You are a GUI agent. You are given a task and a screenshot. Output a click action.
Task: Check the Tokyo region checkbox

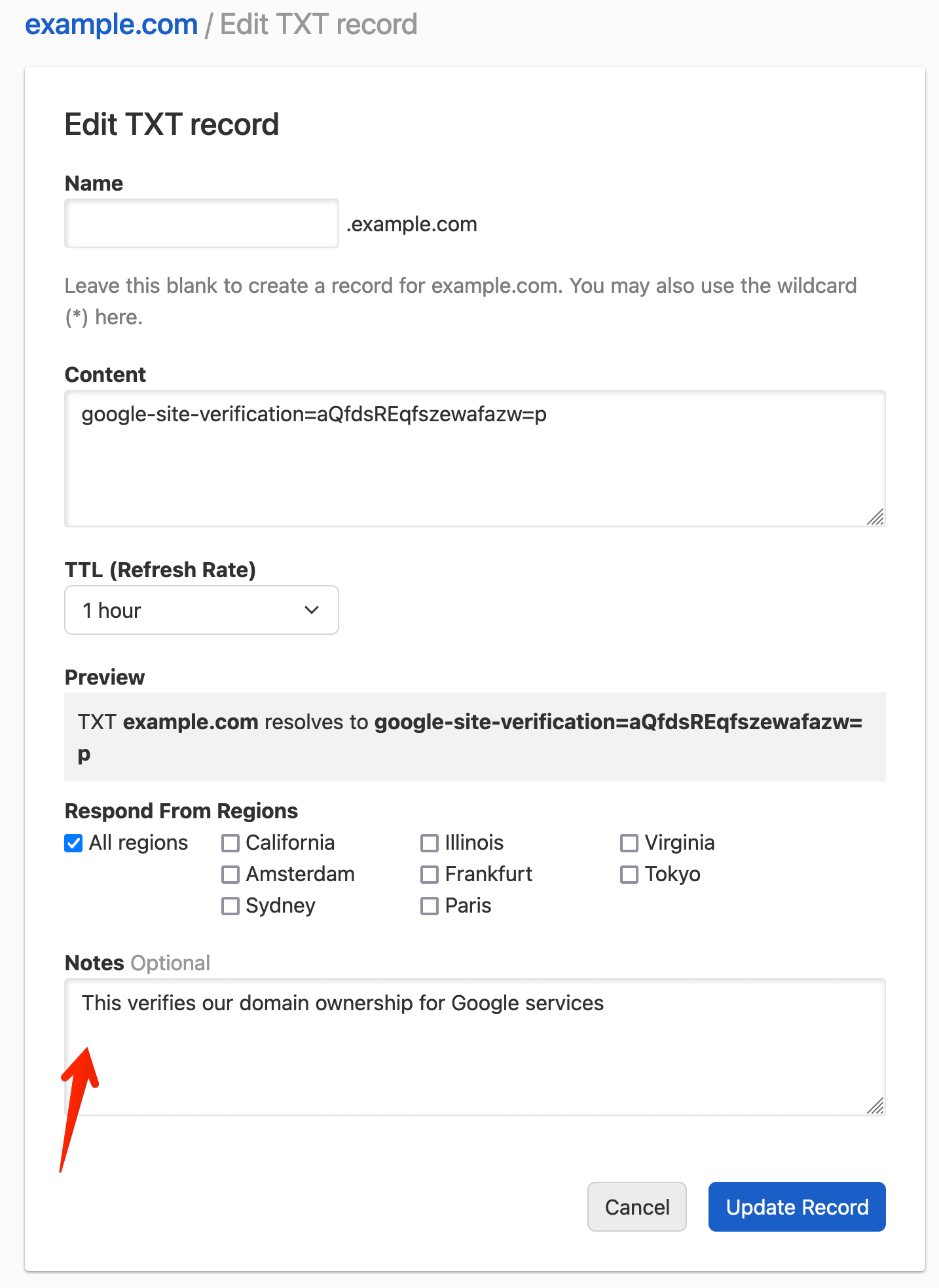click(629, 875)
